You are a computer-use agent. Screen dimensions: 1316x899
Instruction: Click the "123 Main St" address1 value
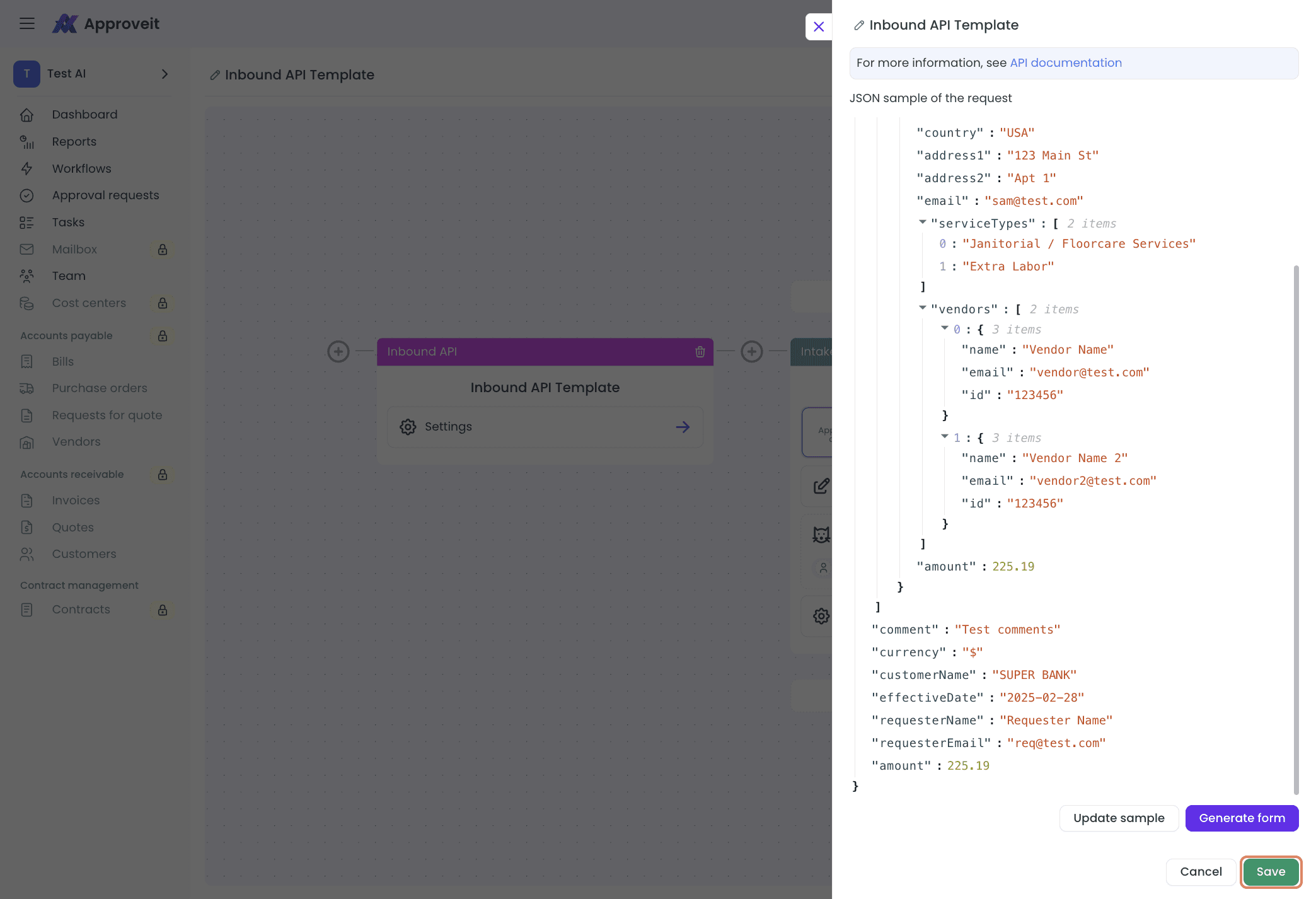click(1053, 156)
